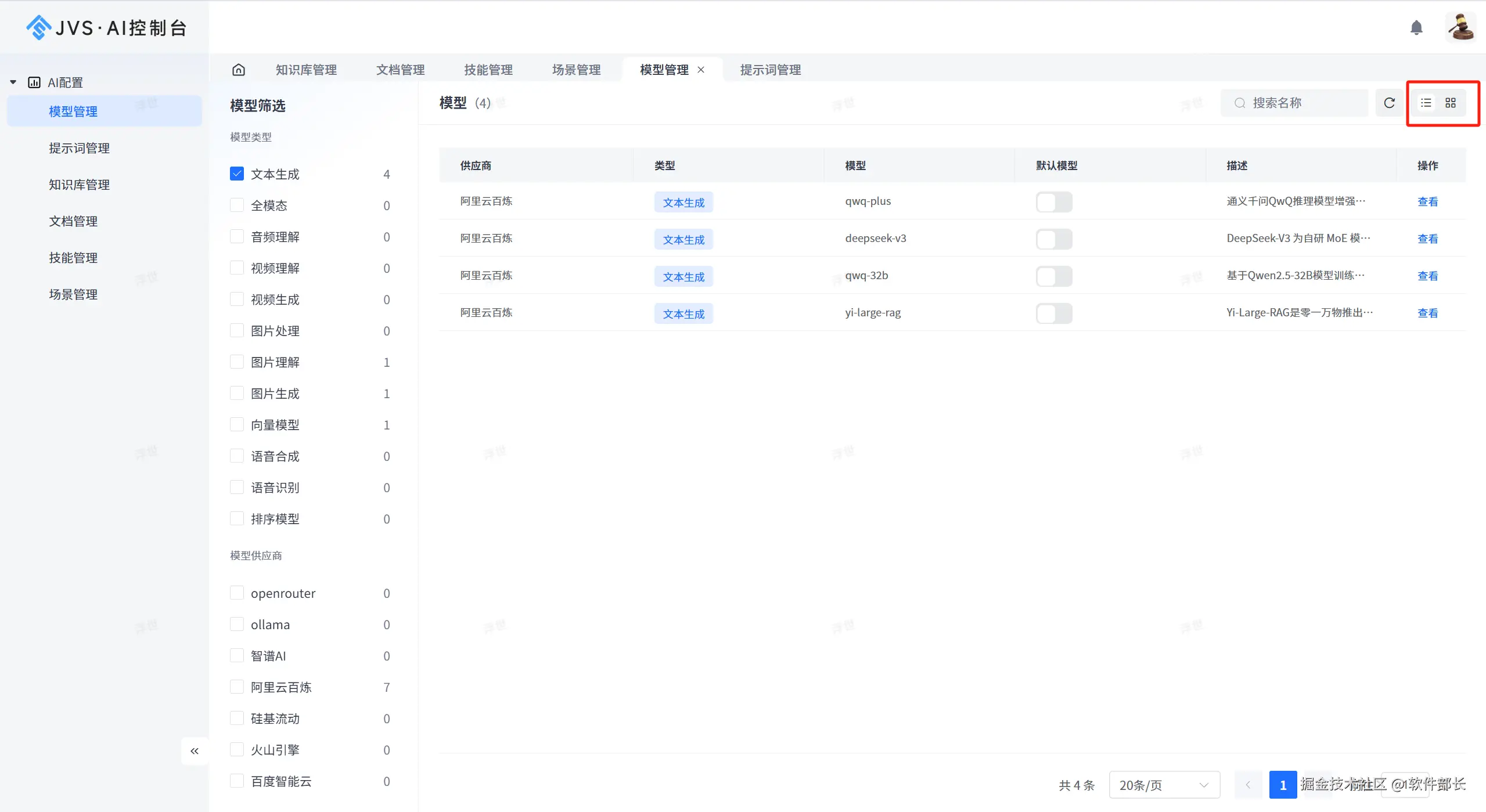Open 提示词管理 in the left sidebar

pyautogui.click(x=79, y=148)
